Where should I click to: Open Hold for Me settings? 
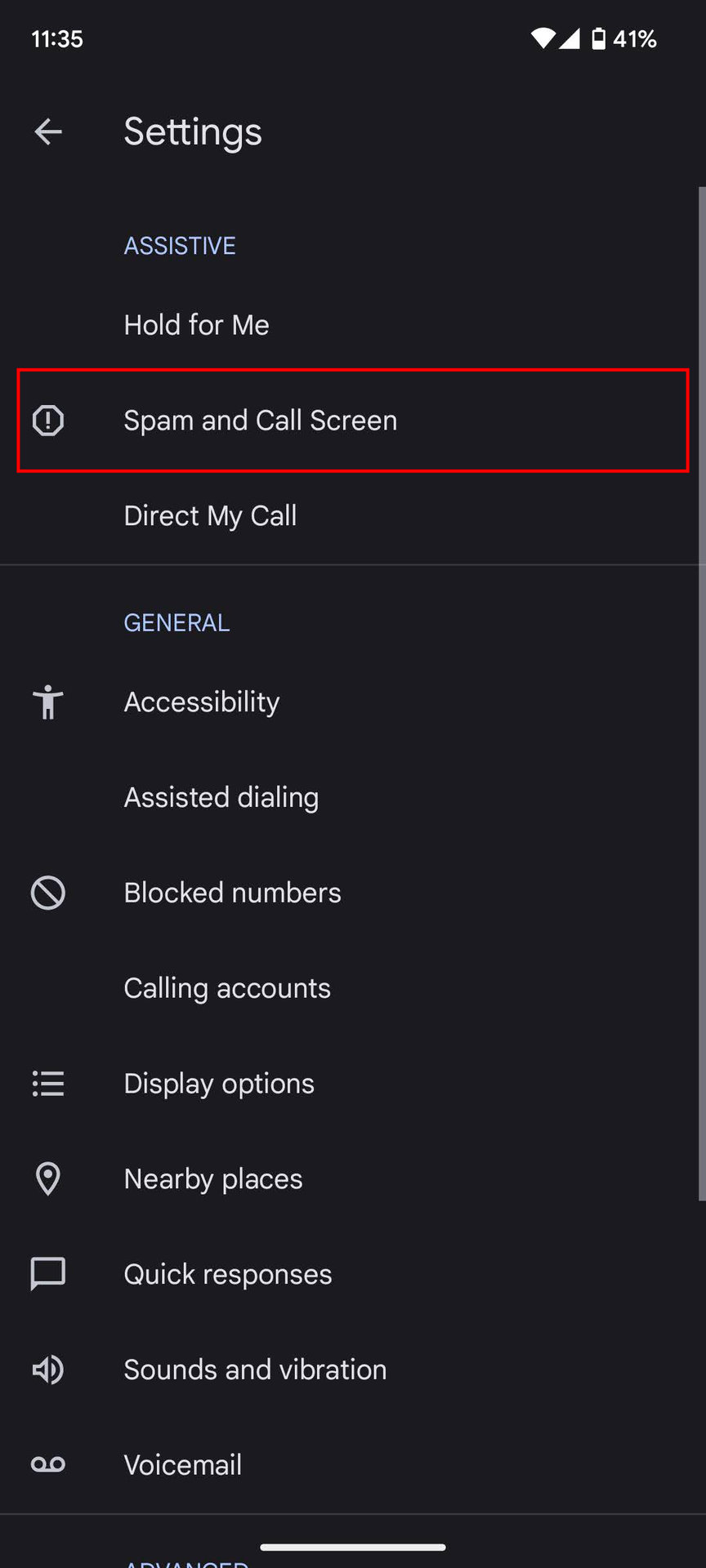pos(196,325)
